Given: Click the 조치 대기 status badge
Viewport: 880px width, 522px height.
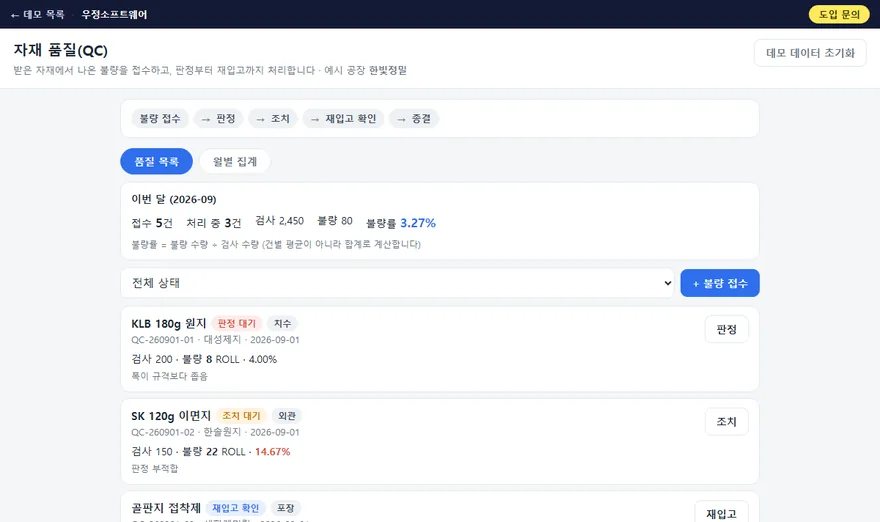Looking at the screenshot, I should coord(241,416).
